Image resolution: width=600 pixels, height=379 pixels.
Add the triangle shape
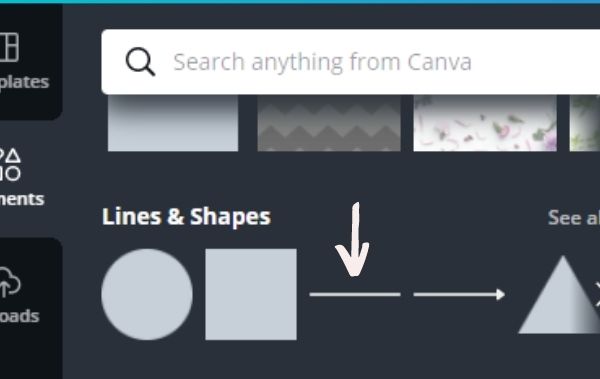[x=559, y=295]
